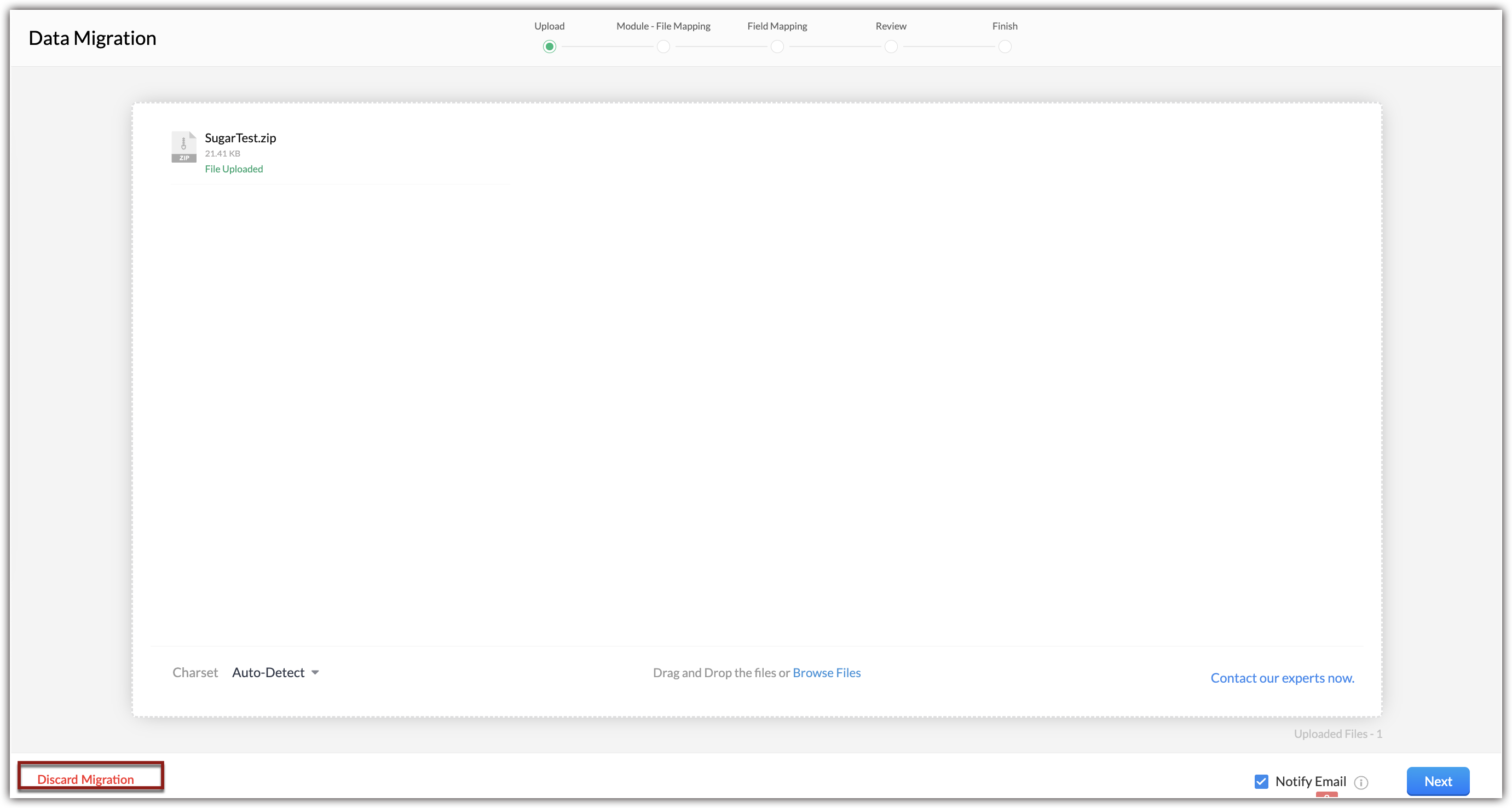Select the Review step label

point(891,26)
